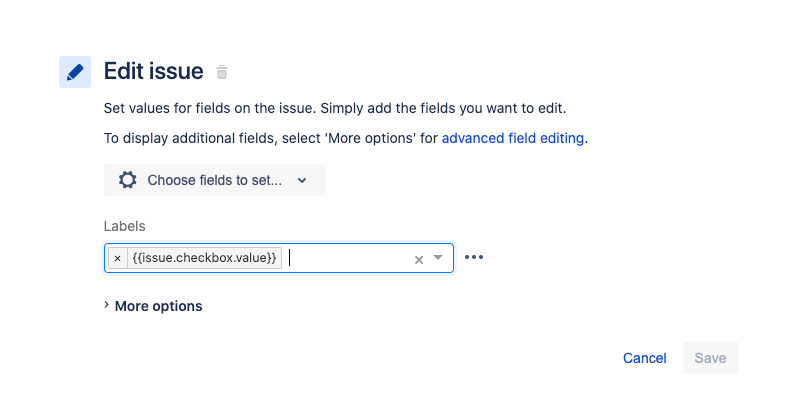Click the chevron on Choose fields to set
Screen dimensions: 789x410
tap(302, 180)
